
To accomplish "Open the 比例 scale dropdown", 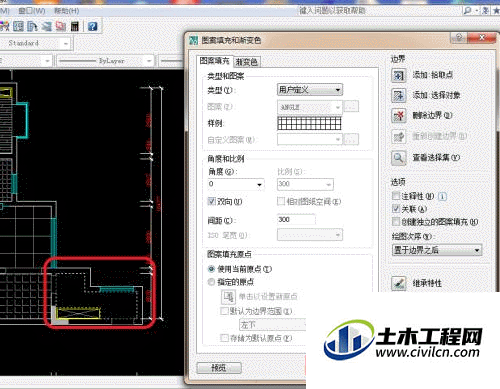I will pyautogui.click(x=305, y=184).
